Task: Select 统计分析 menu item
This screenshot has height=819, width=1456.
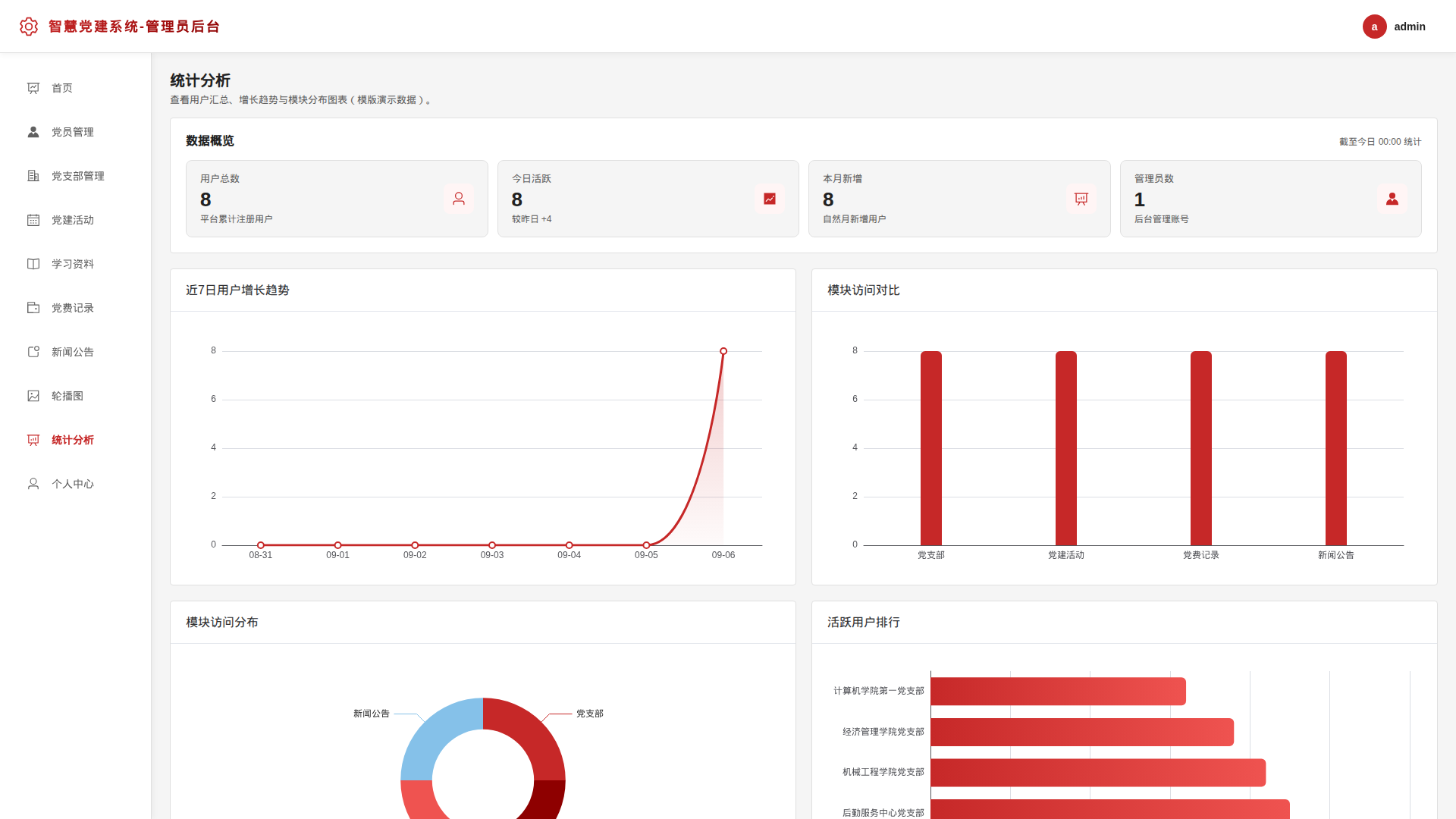Action: [76, 440]
